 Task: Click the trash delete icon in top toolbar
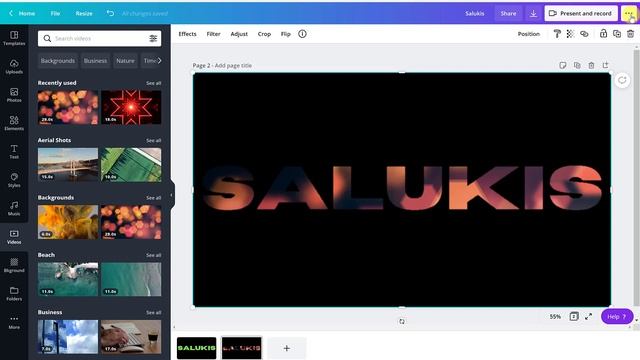pyautogui.click(x=631, y=34)
